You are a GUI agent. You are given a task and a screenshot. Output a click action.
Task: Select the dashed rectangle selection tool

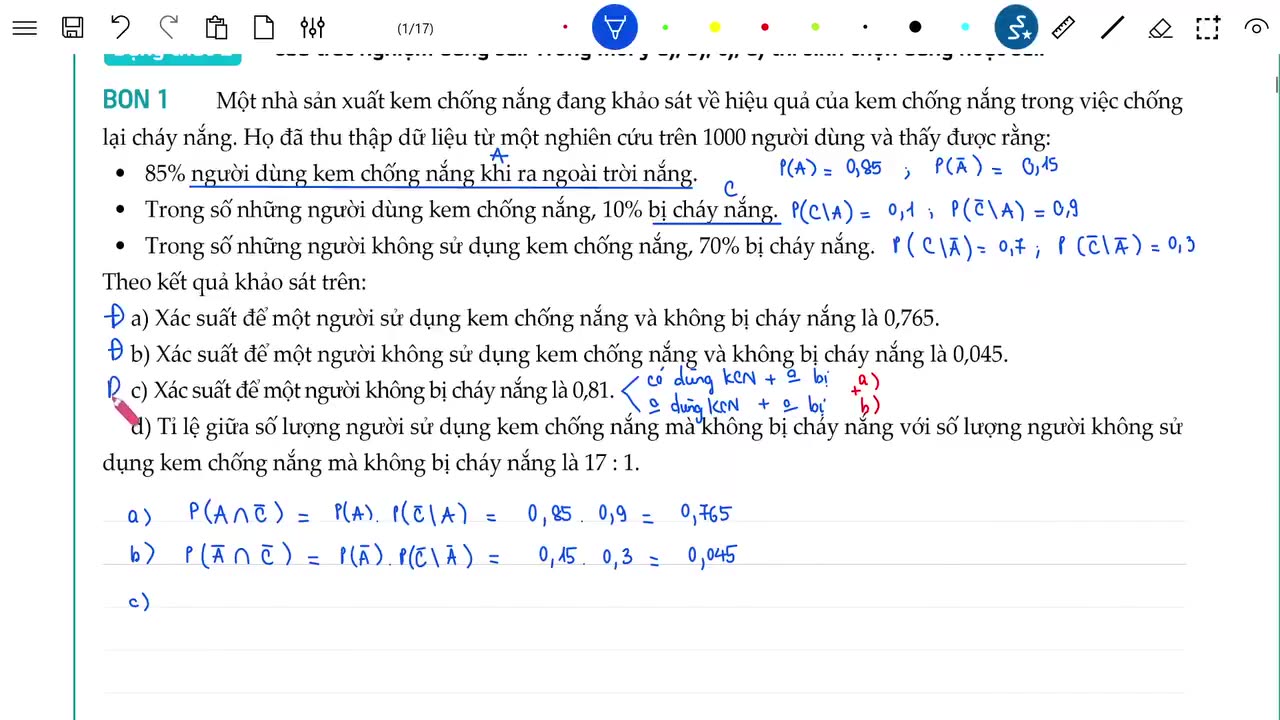[1208, 28]
